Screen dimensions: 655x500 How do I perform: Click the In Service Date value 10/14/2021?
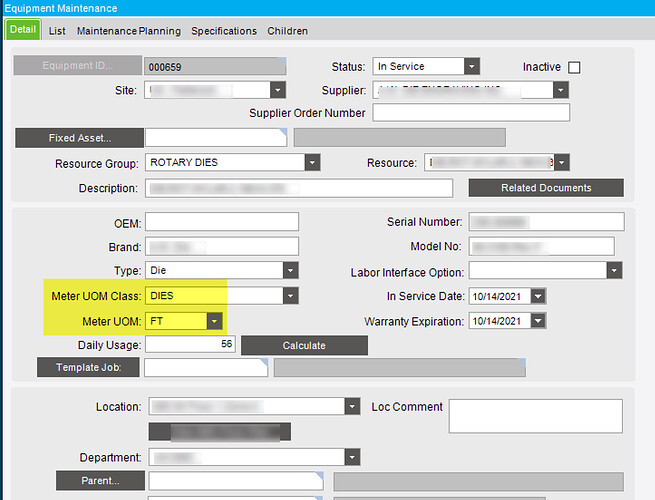[x=497, y=297]
